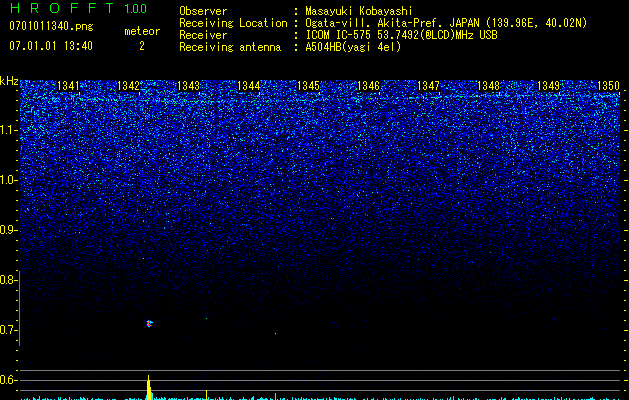The image size is (629, 400).
Task: Click the 'meteor' count label
Action: (x=142, y=31)
